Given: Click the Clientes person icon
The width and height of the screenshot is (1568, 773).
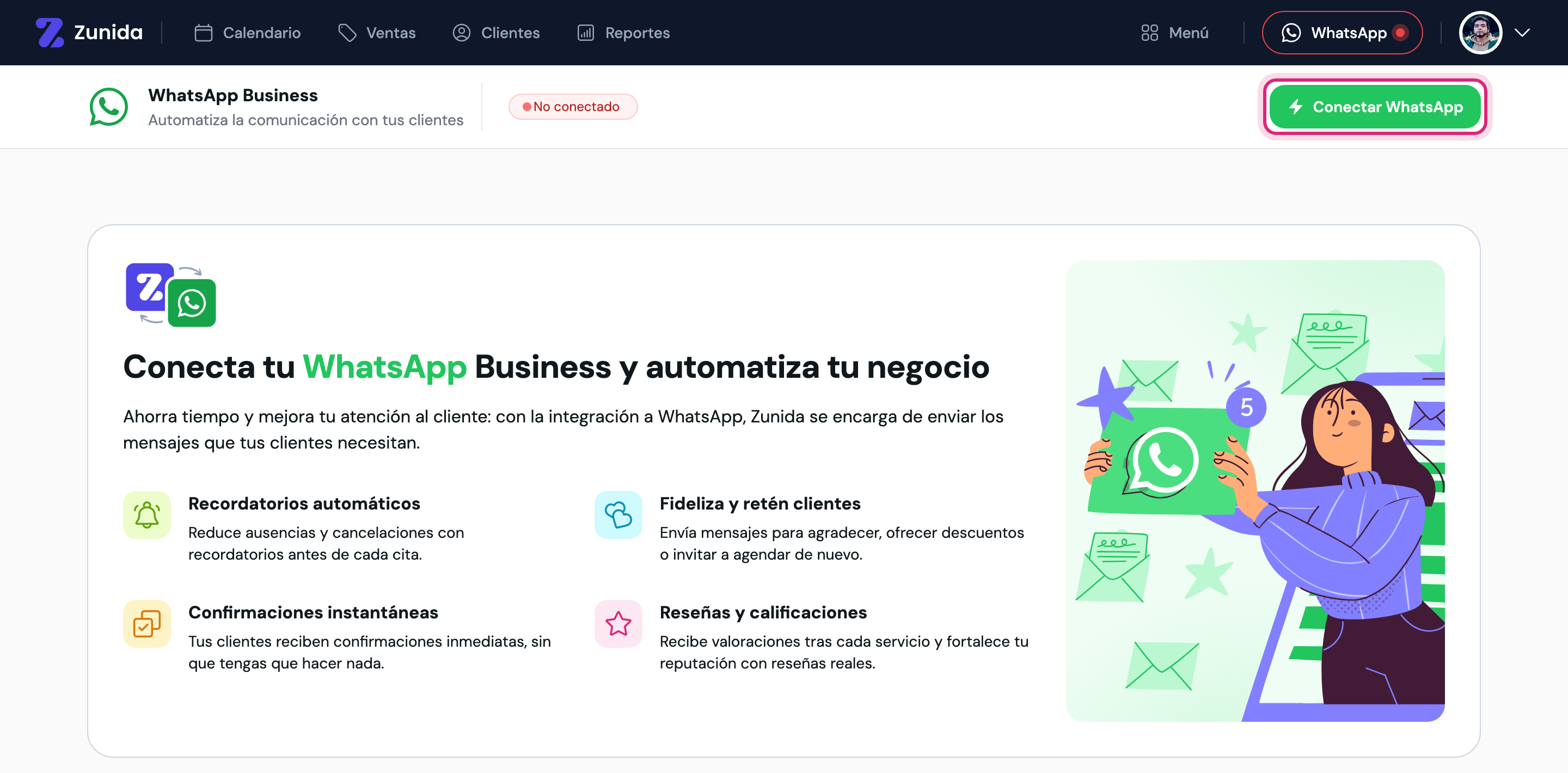Looking at the screenshot, I should click(461, 33).
